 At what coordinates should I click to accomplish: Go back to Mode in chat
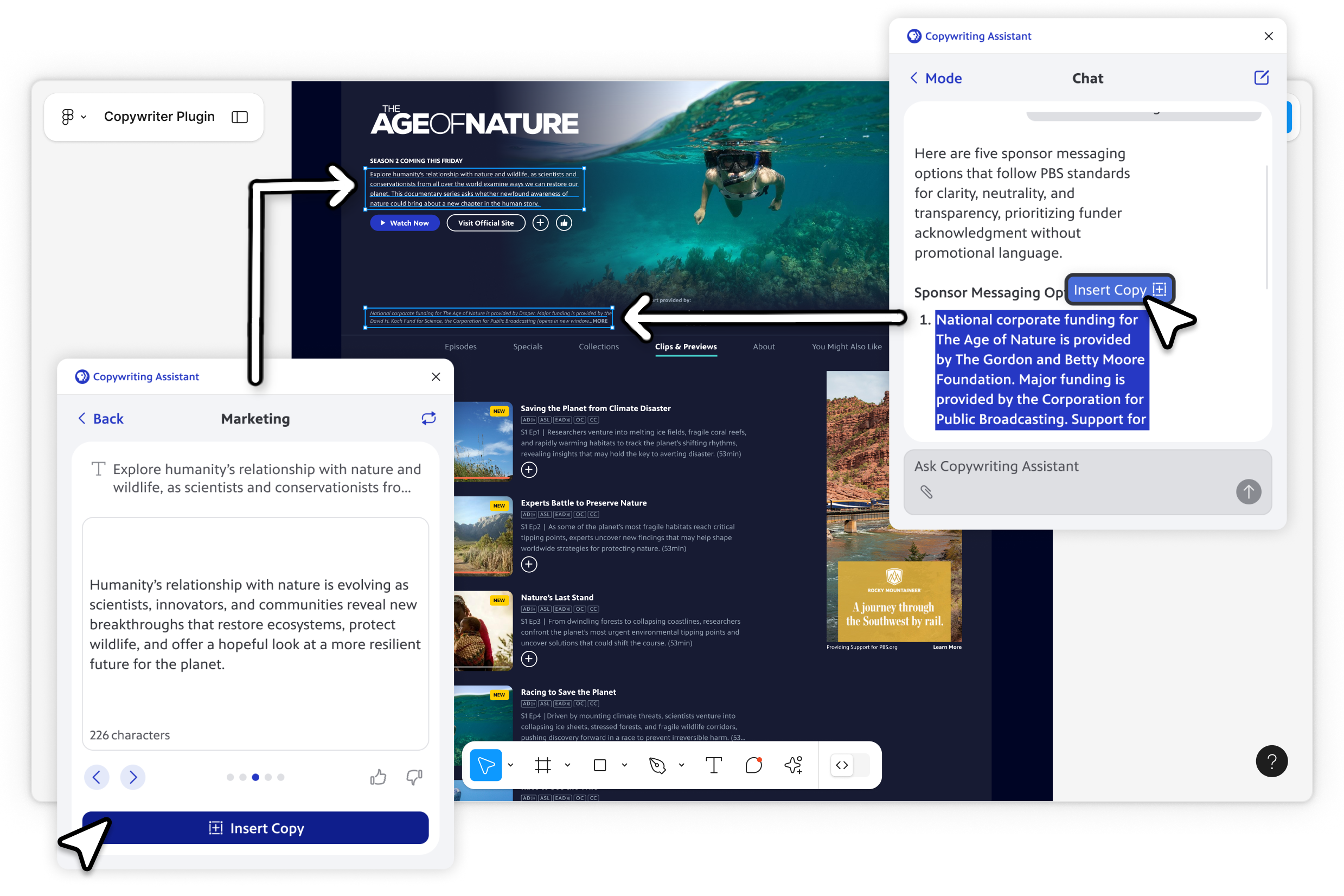click(x=936, y=78)
